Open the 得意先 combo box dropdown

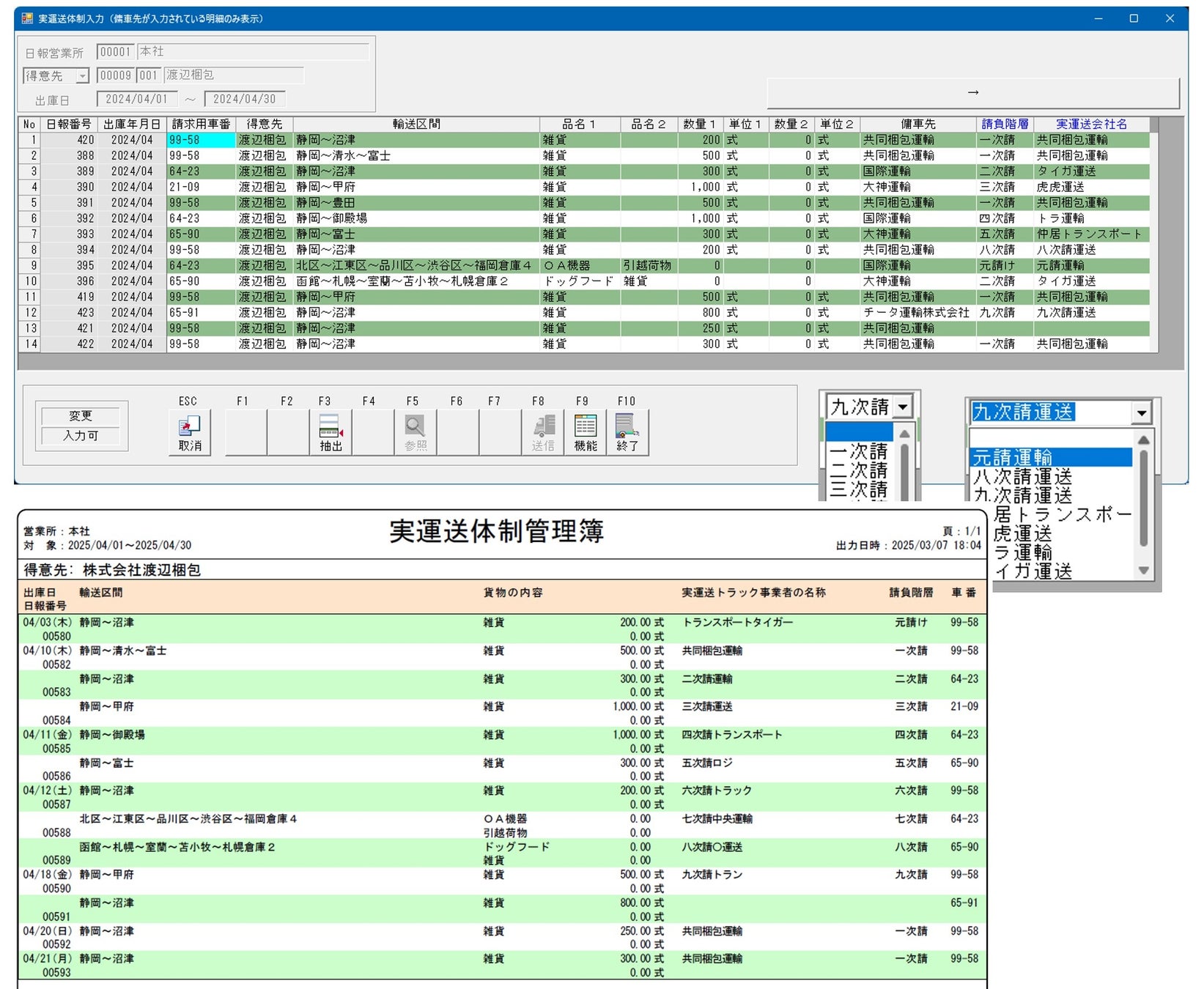pos(83,75)
